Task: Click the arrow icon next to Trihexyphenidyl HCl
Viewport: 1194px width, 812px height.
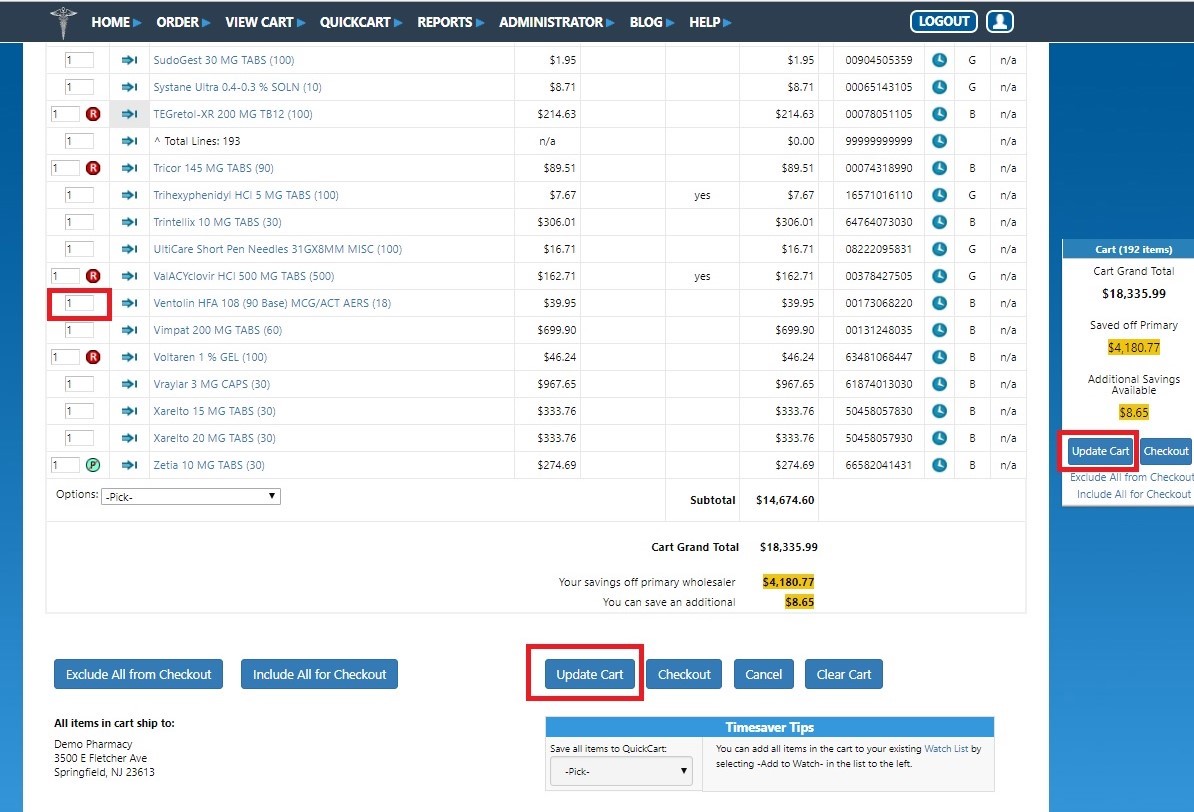Action: coord(129,195)
